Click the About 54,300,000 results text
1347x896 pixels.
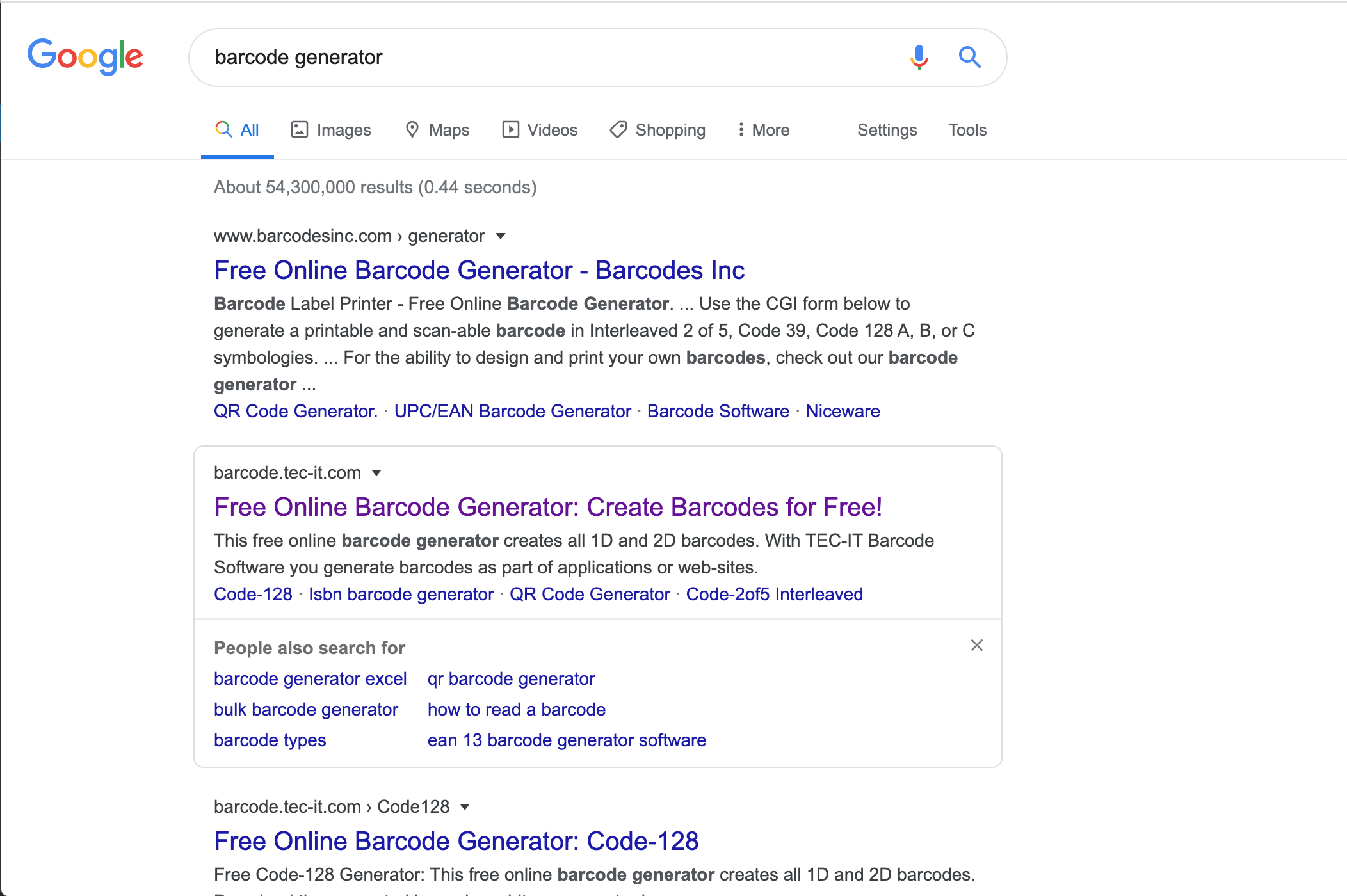375,188
